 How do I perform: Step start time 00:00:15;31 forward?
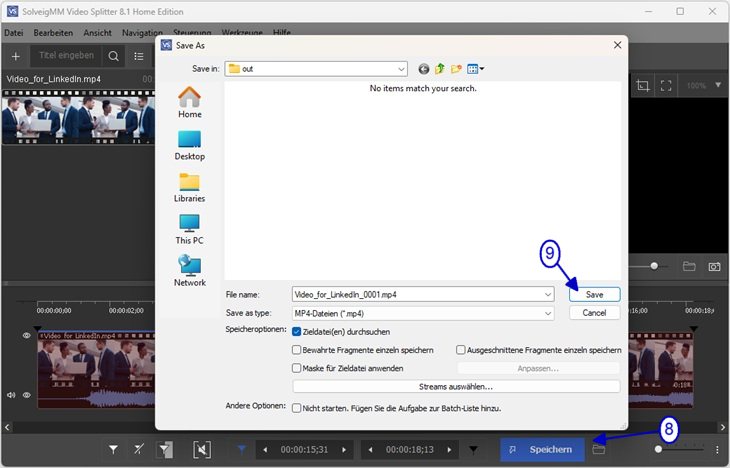344,450
